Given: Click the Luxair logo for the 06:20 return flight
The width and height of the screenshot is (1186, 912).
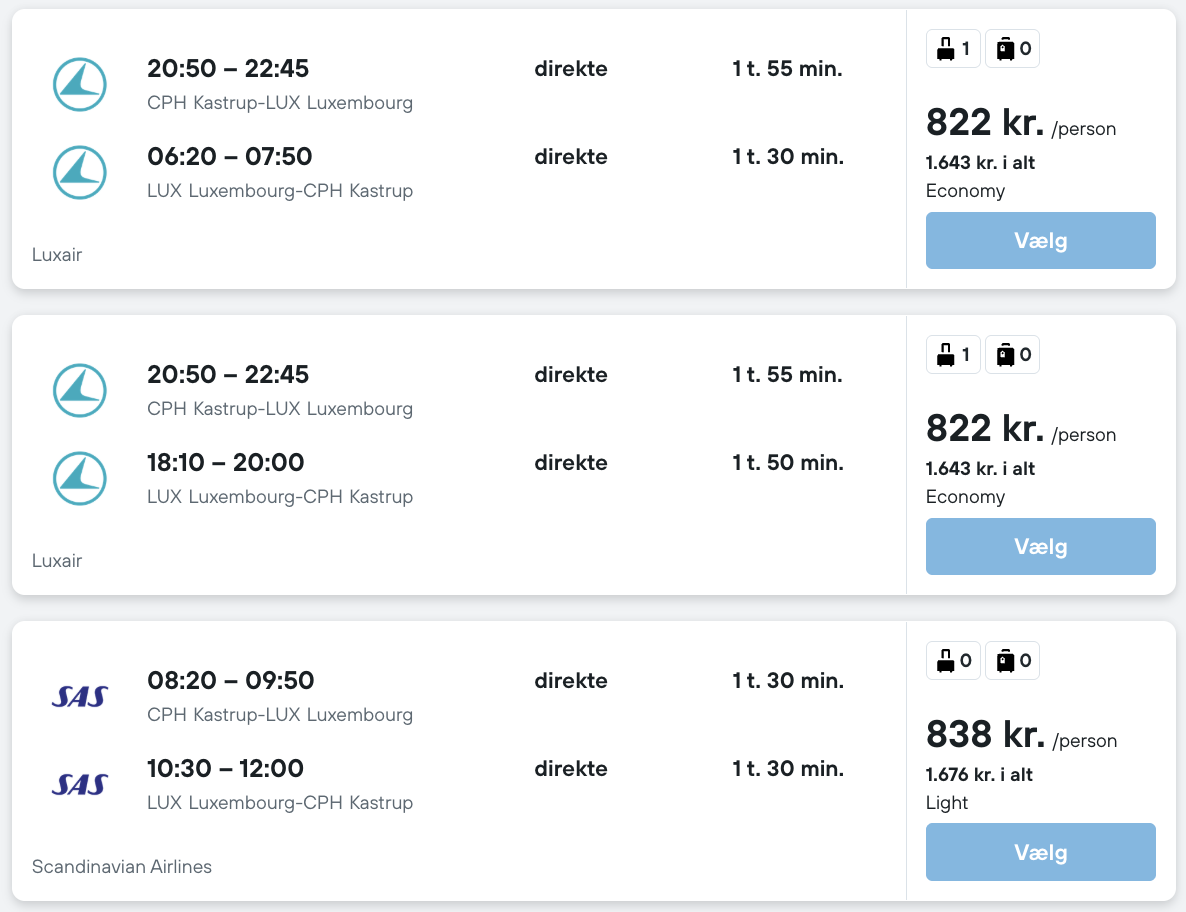Looking at the screenshot, I should click(79, 172).
